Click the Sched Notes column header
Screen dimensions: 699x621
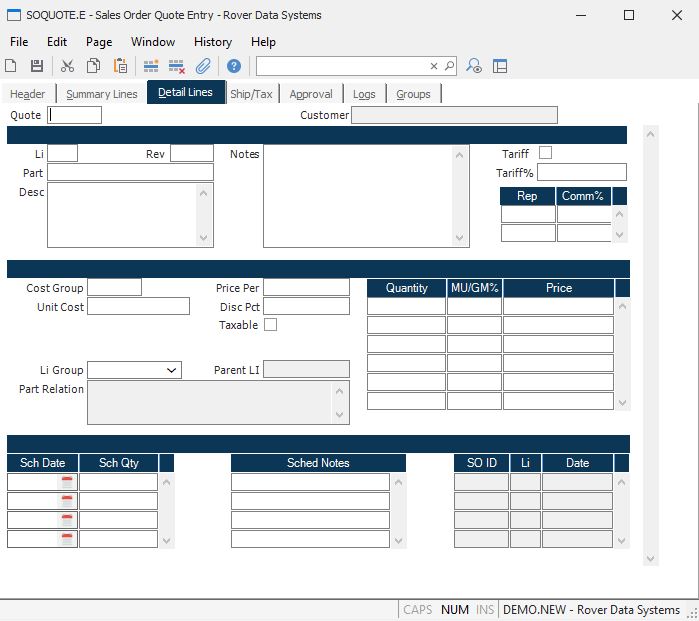point(318,463)
